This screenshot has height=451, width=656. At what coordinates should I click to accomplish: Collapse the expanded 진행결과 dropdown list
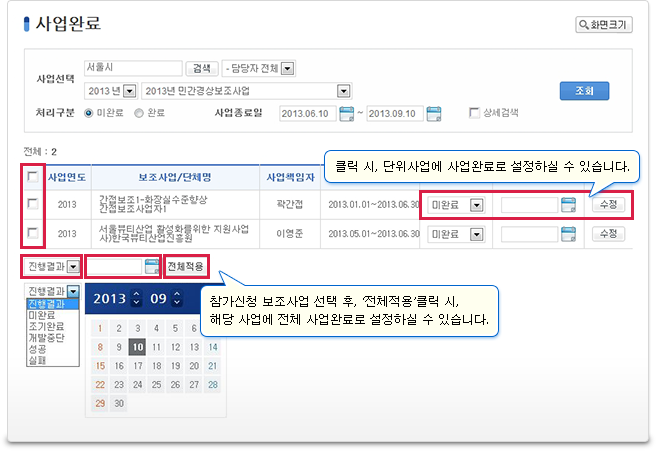point(73,291)
